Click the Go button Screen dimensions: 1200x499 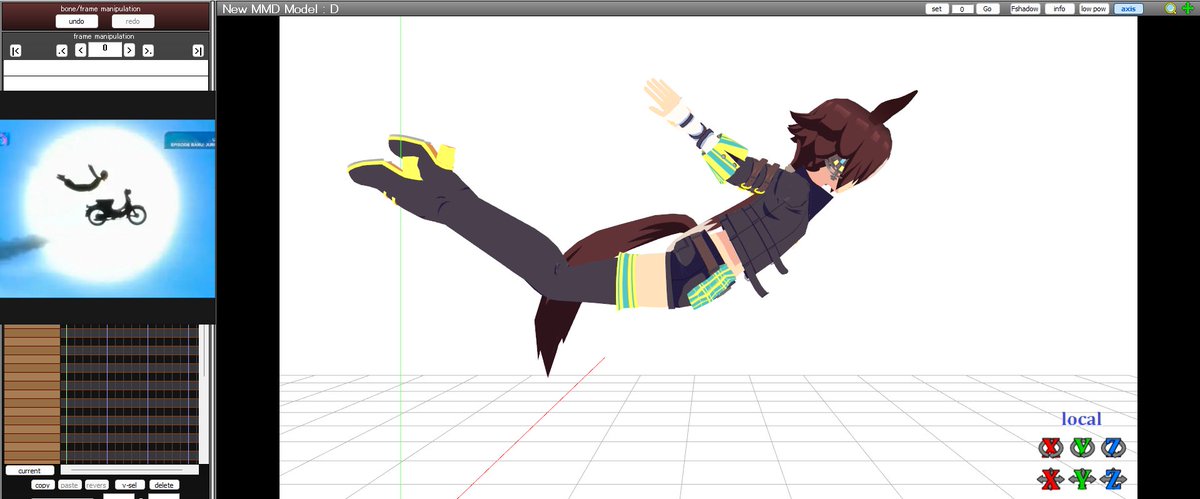click(x=987, y=8)
